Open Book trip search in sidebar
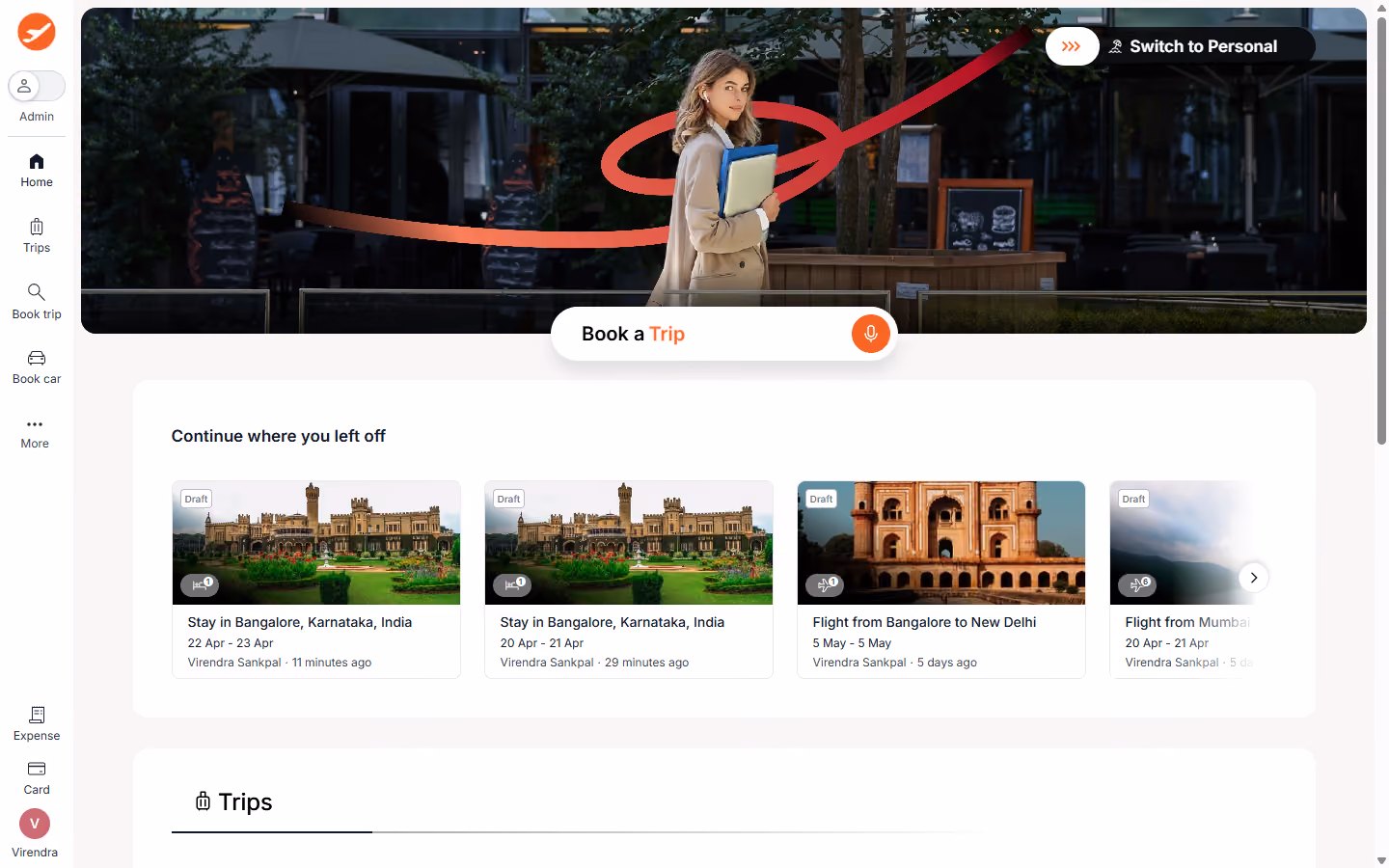The height and width of the screenshot is (868, 1389). pos(37,302)
